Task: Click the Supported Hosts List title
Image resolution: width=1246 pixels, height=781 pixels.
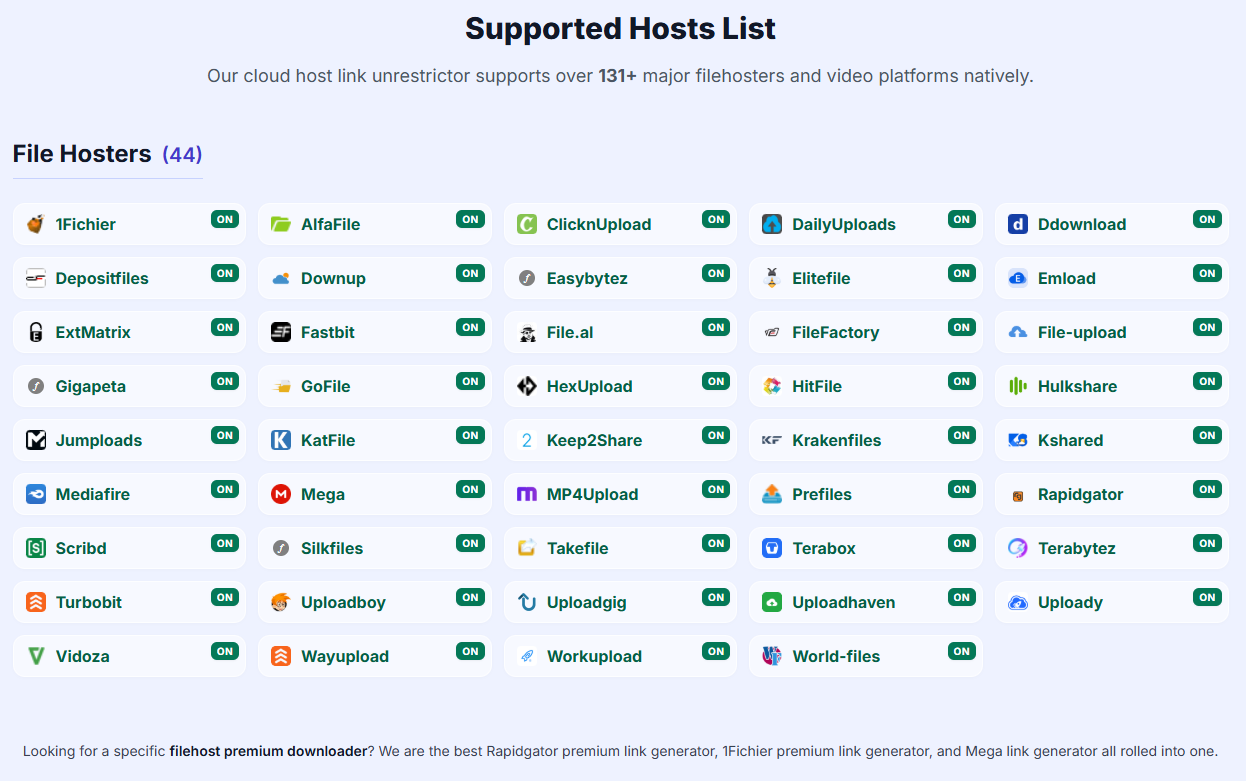Action: [620, 28]
